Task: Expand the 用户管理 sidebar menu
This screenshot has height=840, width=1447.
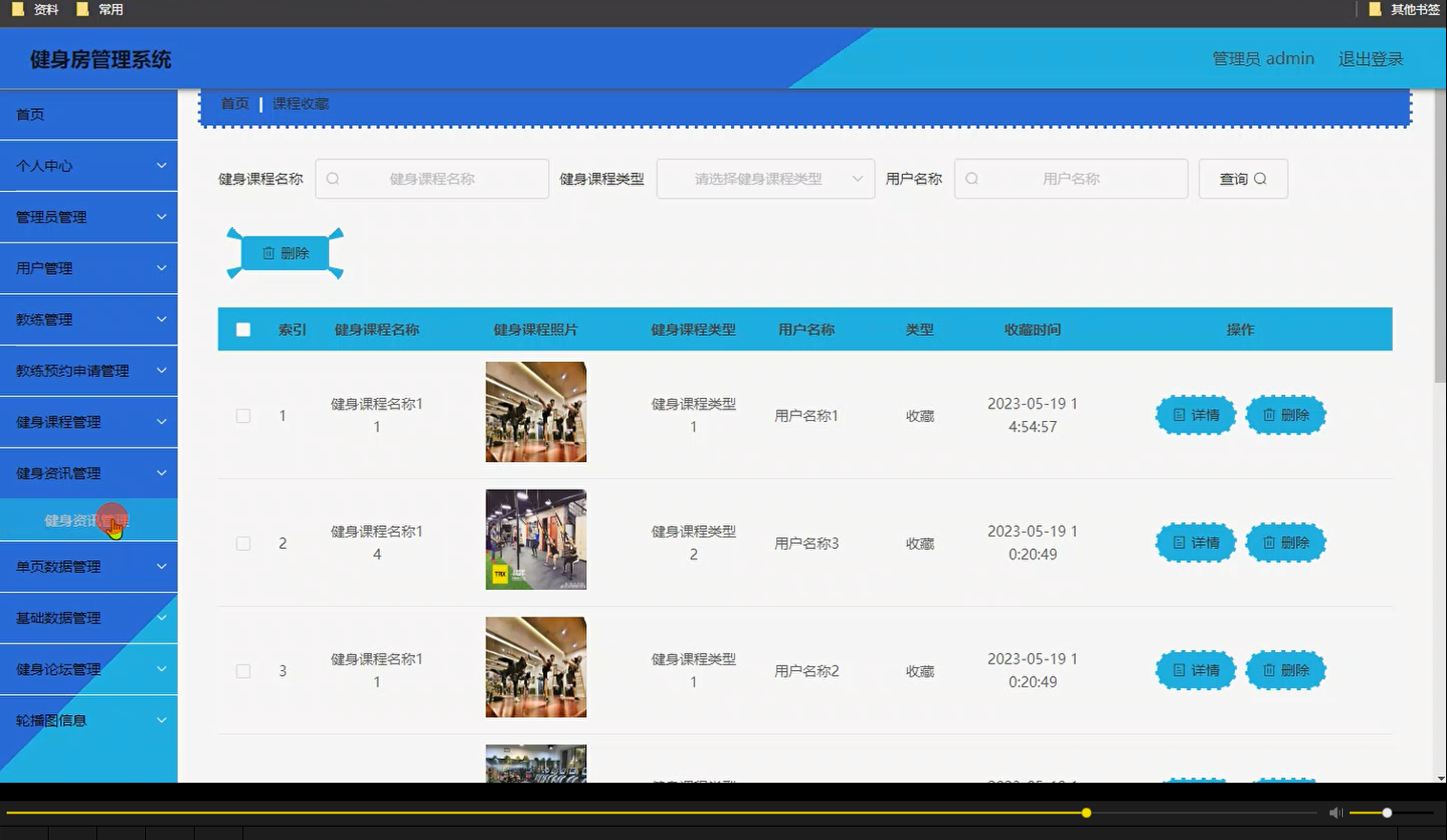Action: click(x=89, y=268)
